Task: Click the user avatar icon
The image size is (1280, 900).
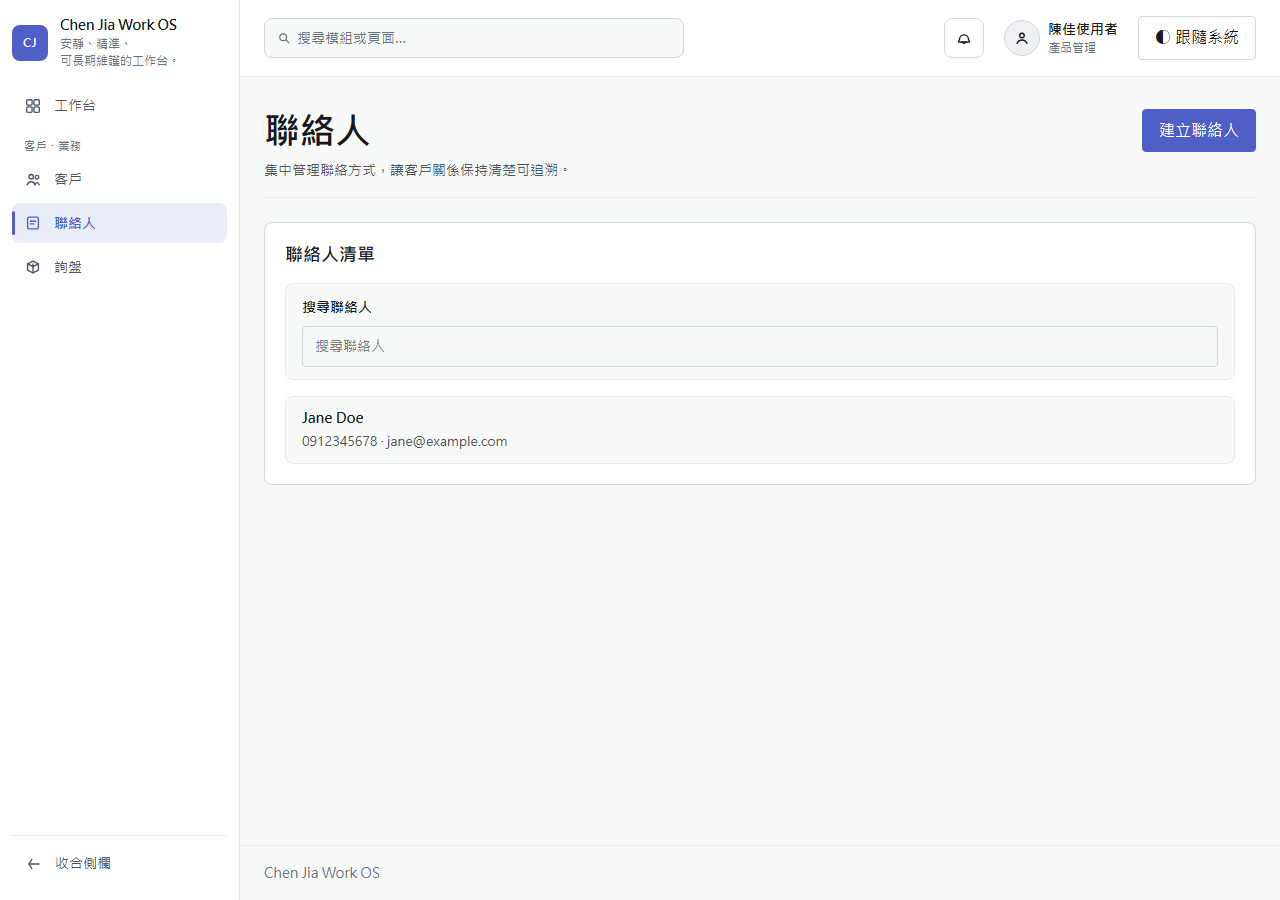Action: tap(1022, 38)
